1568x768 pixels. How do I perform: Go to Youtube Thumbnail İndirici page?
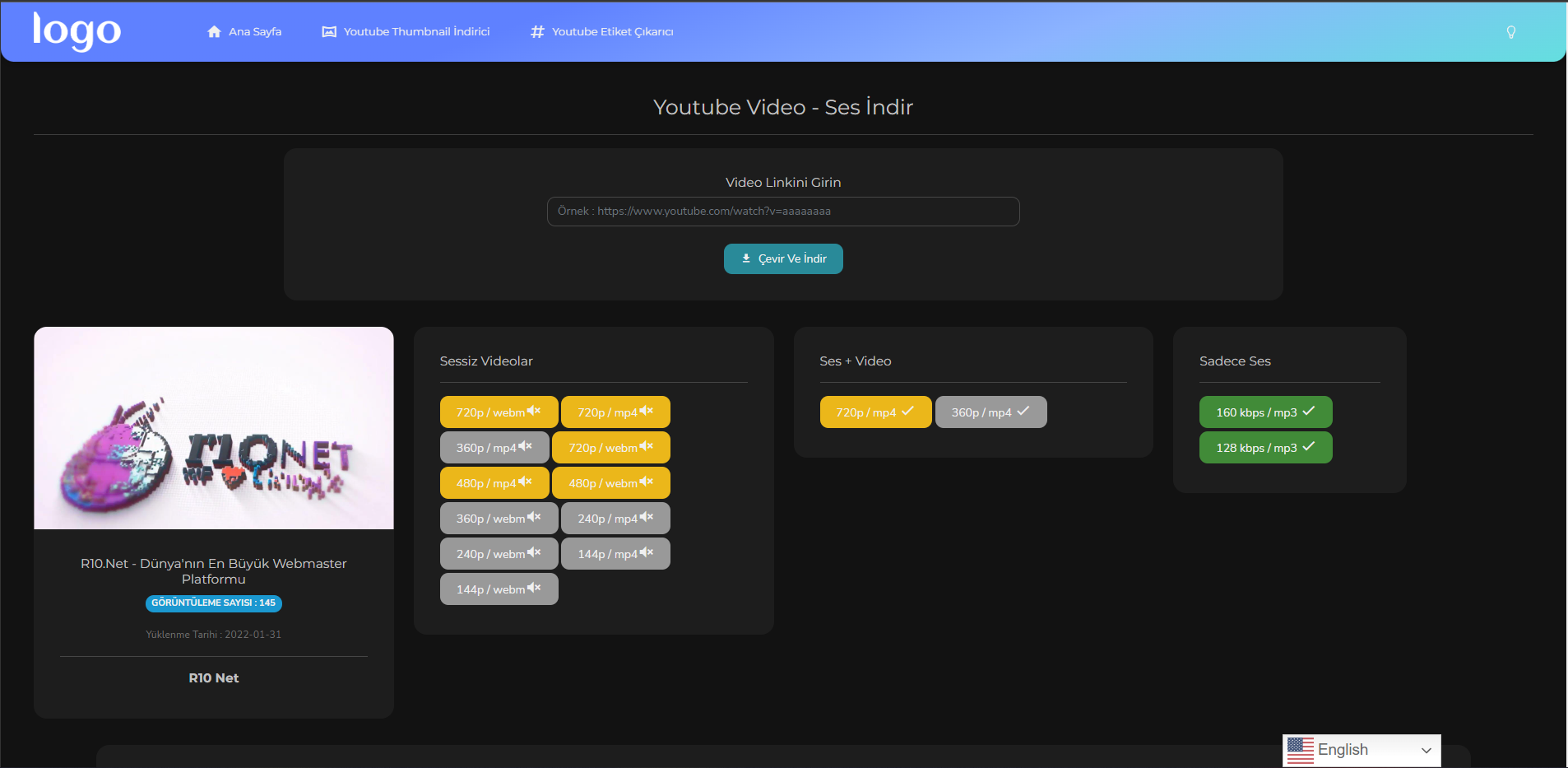point(406,31)
